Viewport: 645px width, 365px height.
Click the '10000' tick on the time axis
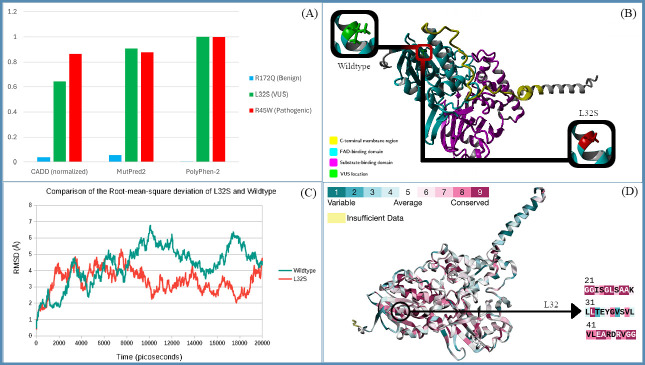click(x=149, y=343)
